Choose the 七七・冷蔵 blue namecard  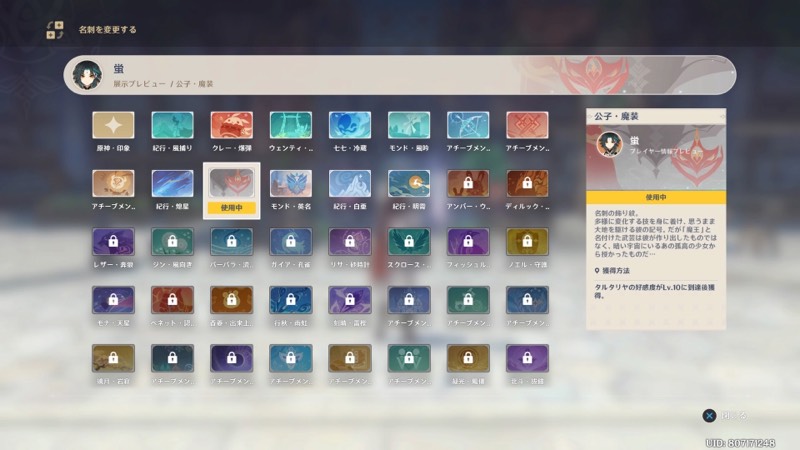click(350, 125)
